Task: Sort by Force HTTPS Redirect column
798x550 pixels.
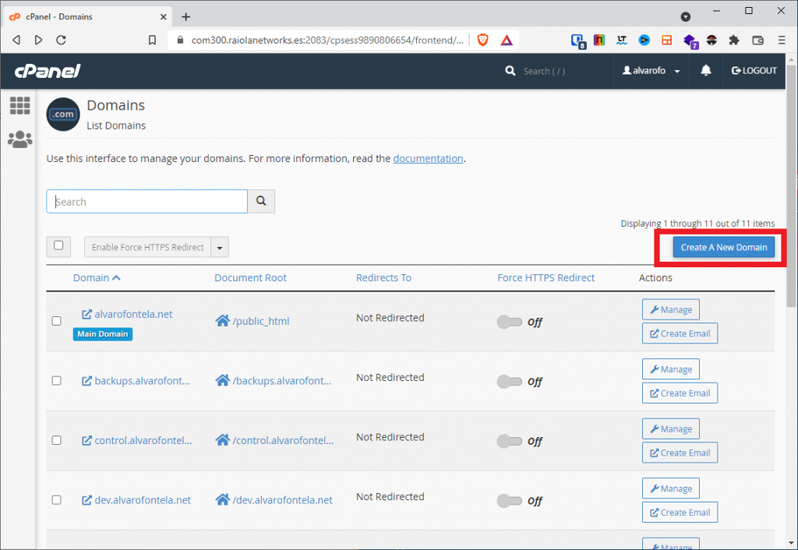Action: click(546, 278)
